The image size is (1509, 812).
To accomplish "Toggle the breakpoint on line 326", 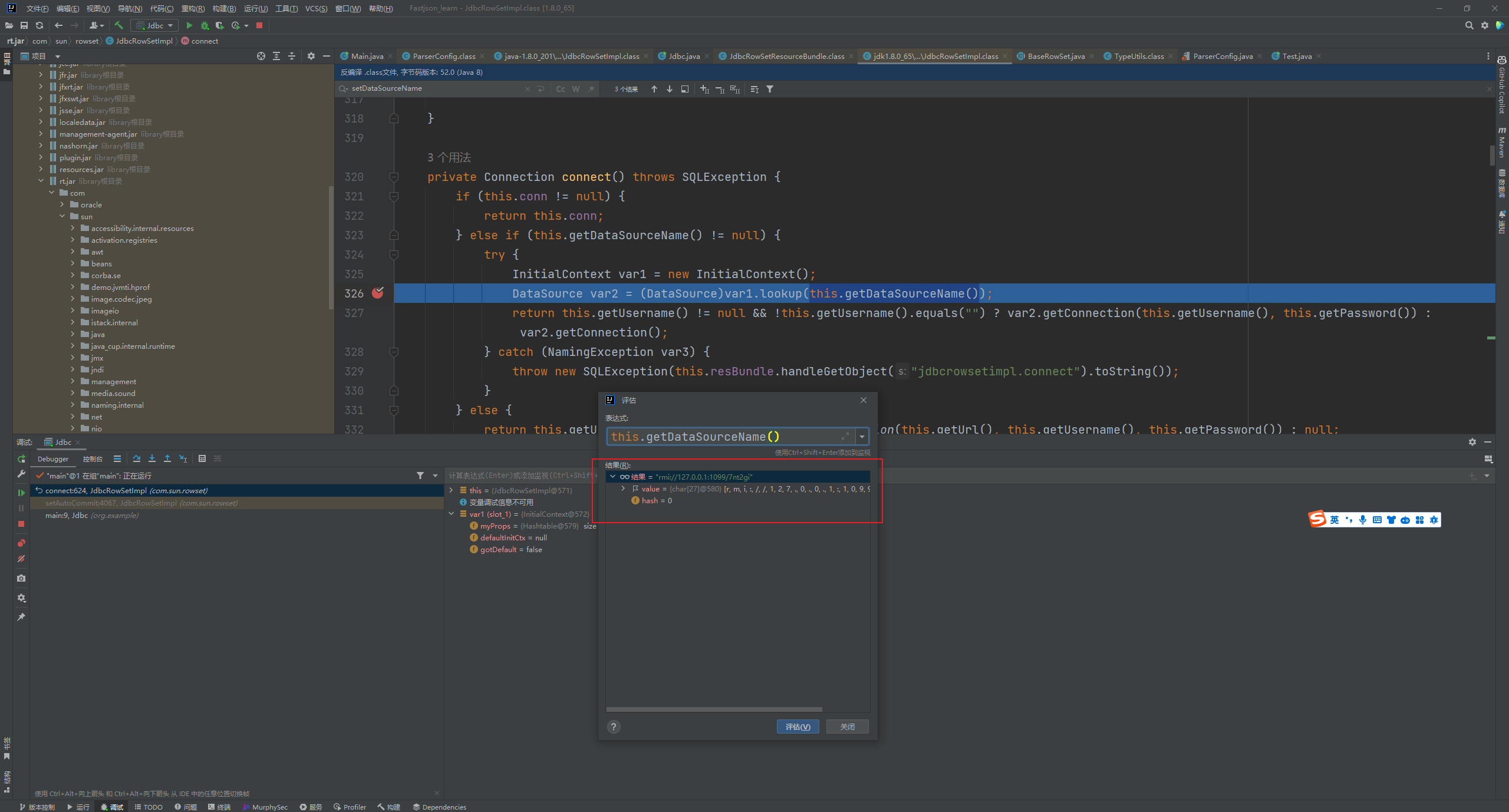I will pyautogui.click(x=378, y=293).
